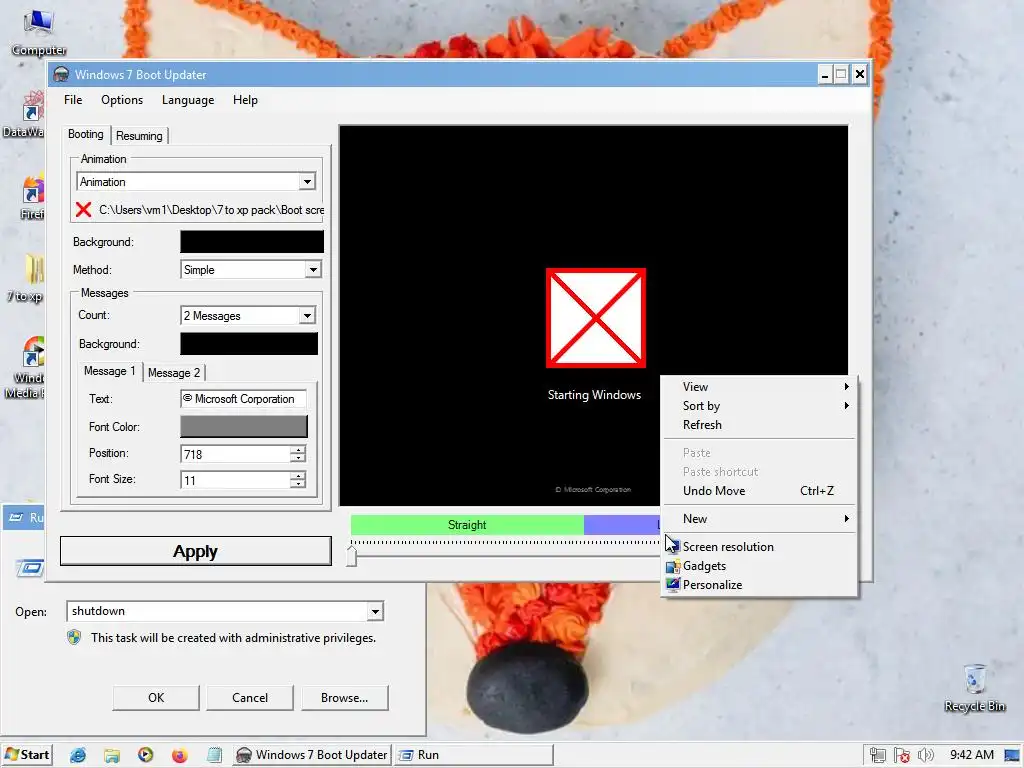Click the clock showing 9:42 AM
Image resolution: width=1024 pixels, height=768 pixels.
pyautogui.click(x=972, y=755)
